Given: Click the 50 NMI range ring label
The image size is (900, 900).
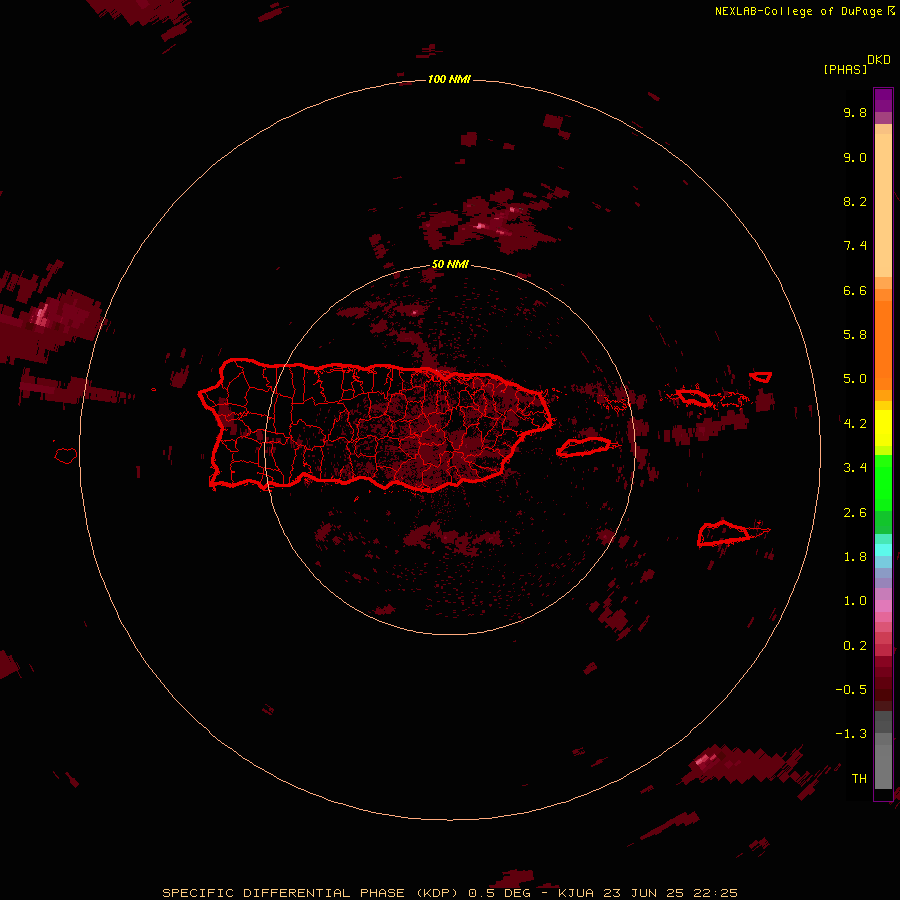Looking at the screenshot, I should 450,264.
